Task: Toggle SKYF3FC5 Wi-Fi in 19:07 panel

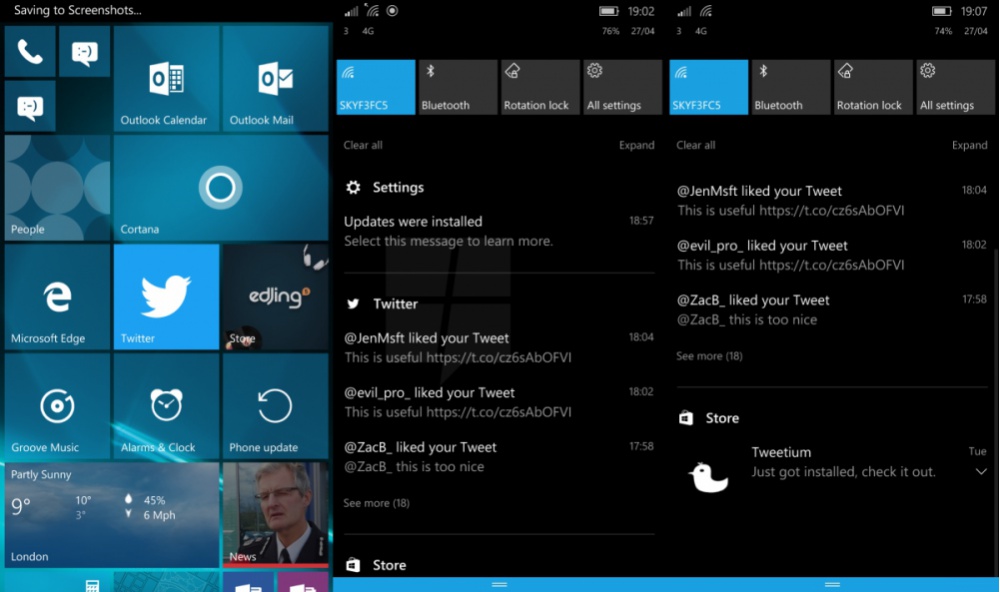Action: 709,87
